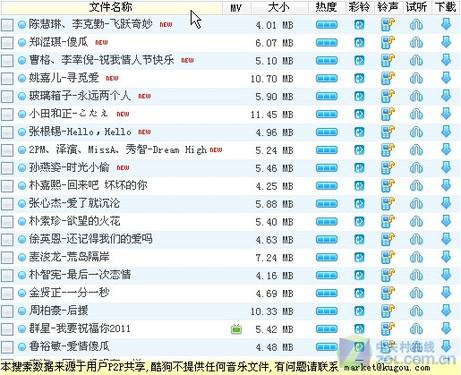The width and height of the screenshot is (461, 375).
Task: Click popularity bar of 陈慧琳、李克勤-飞跃奇妙
Action: tap(327, 25)
